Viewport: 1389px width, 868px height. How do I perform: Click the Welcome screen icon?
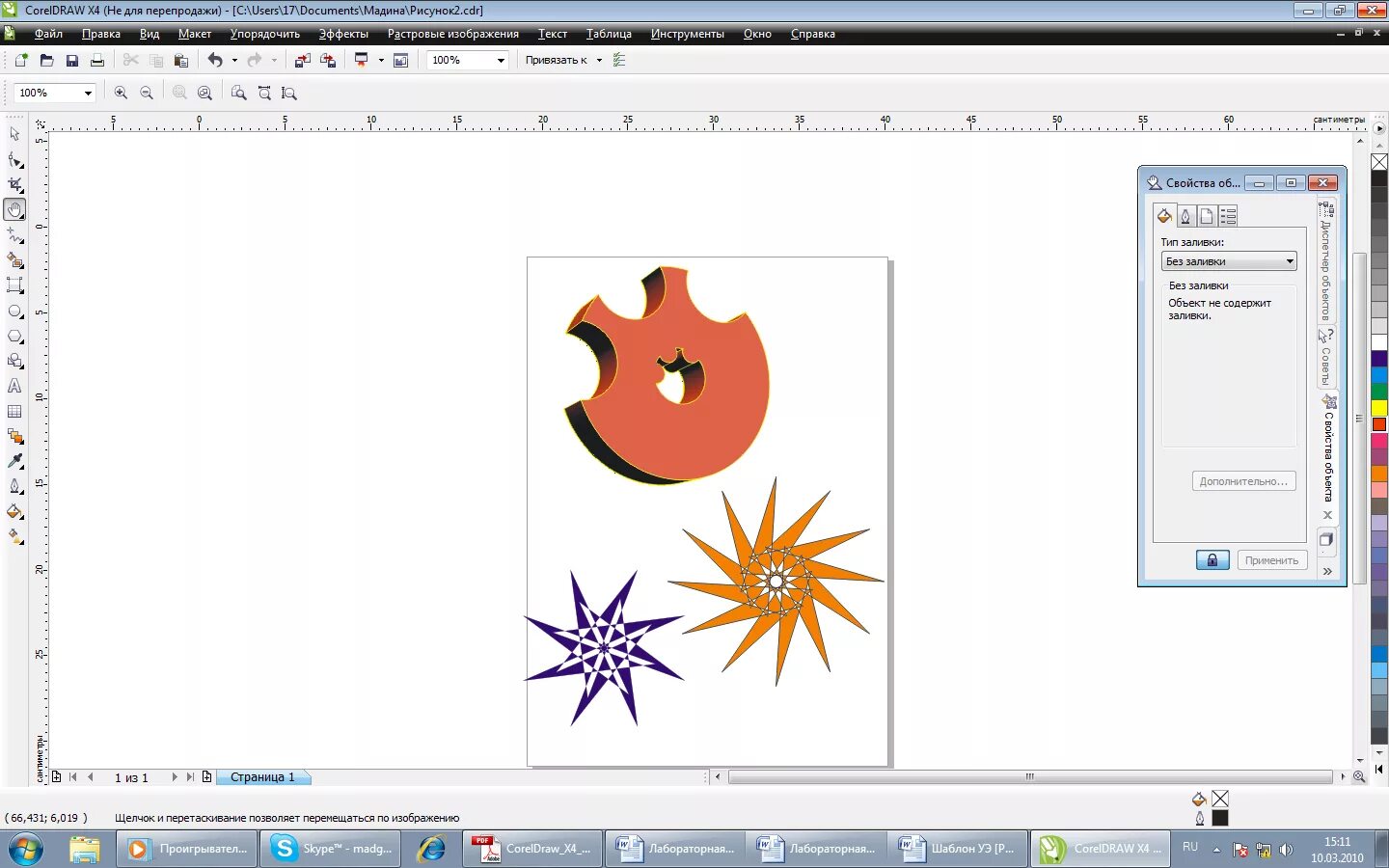click(x=401, y=60)
